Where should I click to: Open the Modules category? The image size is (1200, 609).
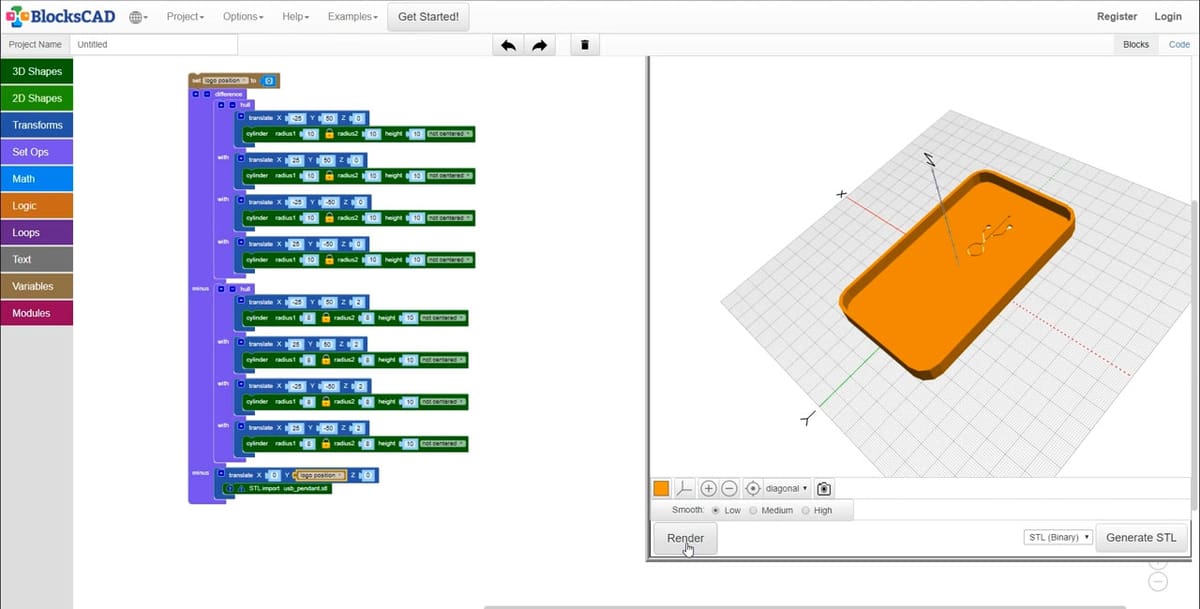coord(37,313)
